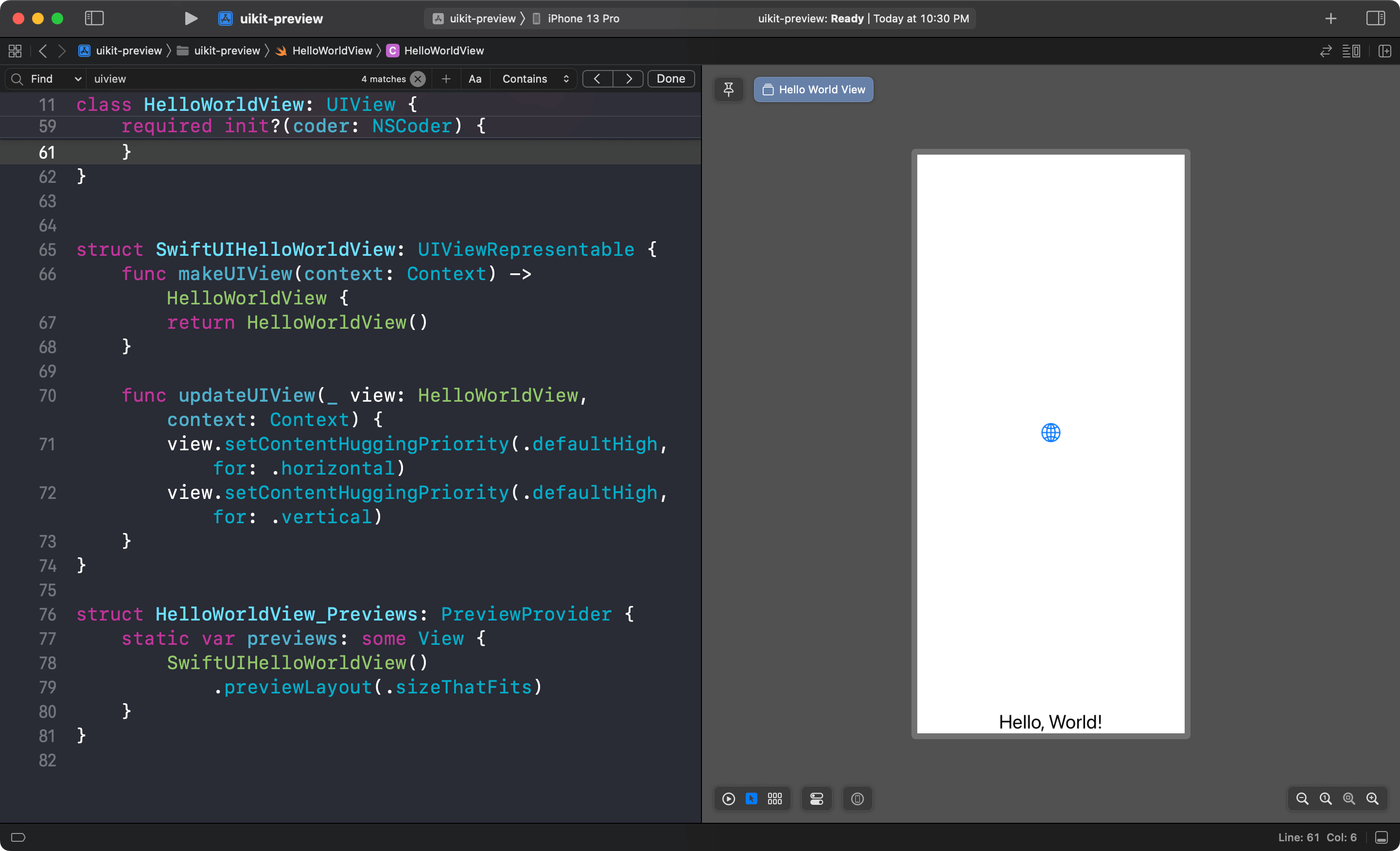Viewport: 1400px width, 851px height.
Task: Select the device preview icon
Action: pos(857,798)
